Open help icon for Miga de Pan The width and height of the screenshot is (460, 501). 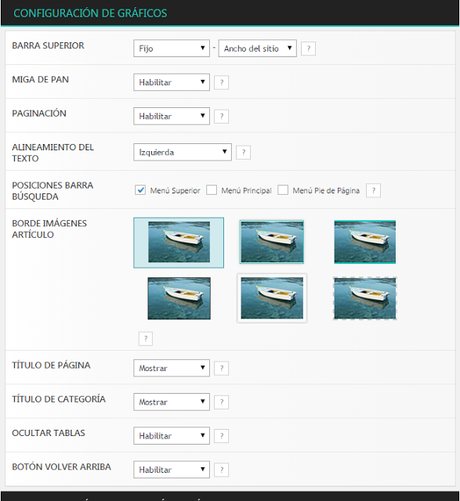click(221, 82)
